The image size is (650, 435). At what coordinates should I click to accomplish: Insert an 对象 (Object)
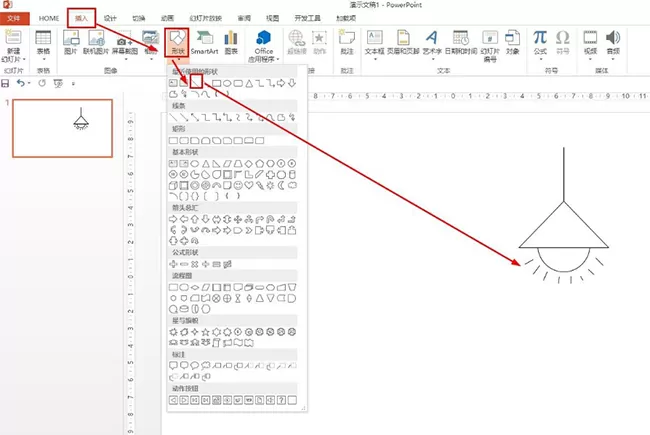[512, 43]
